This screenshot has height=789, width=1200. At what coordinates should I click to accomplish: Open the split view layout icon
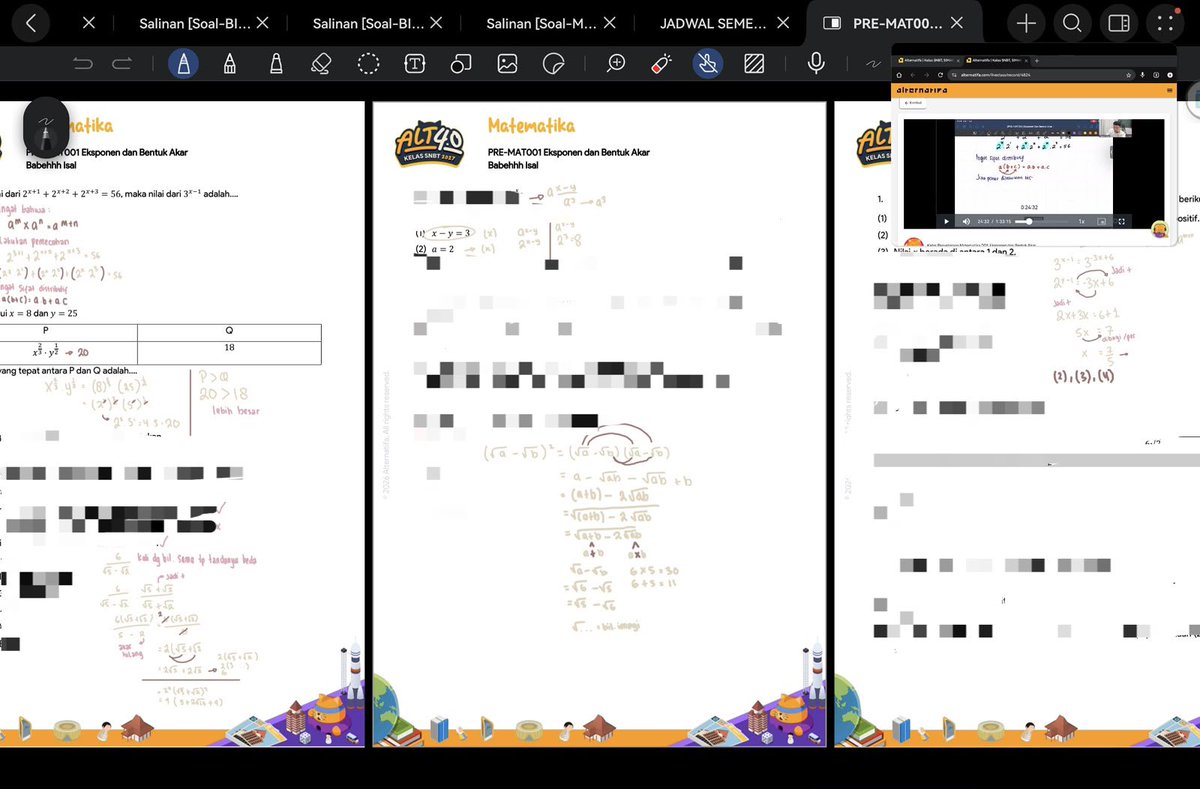pos(1119,23)
